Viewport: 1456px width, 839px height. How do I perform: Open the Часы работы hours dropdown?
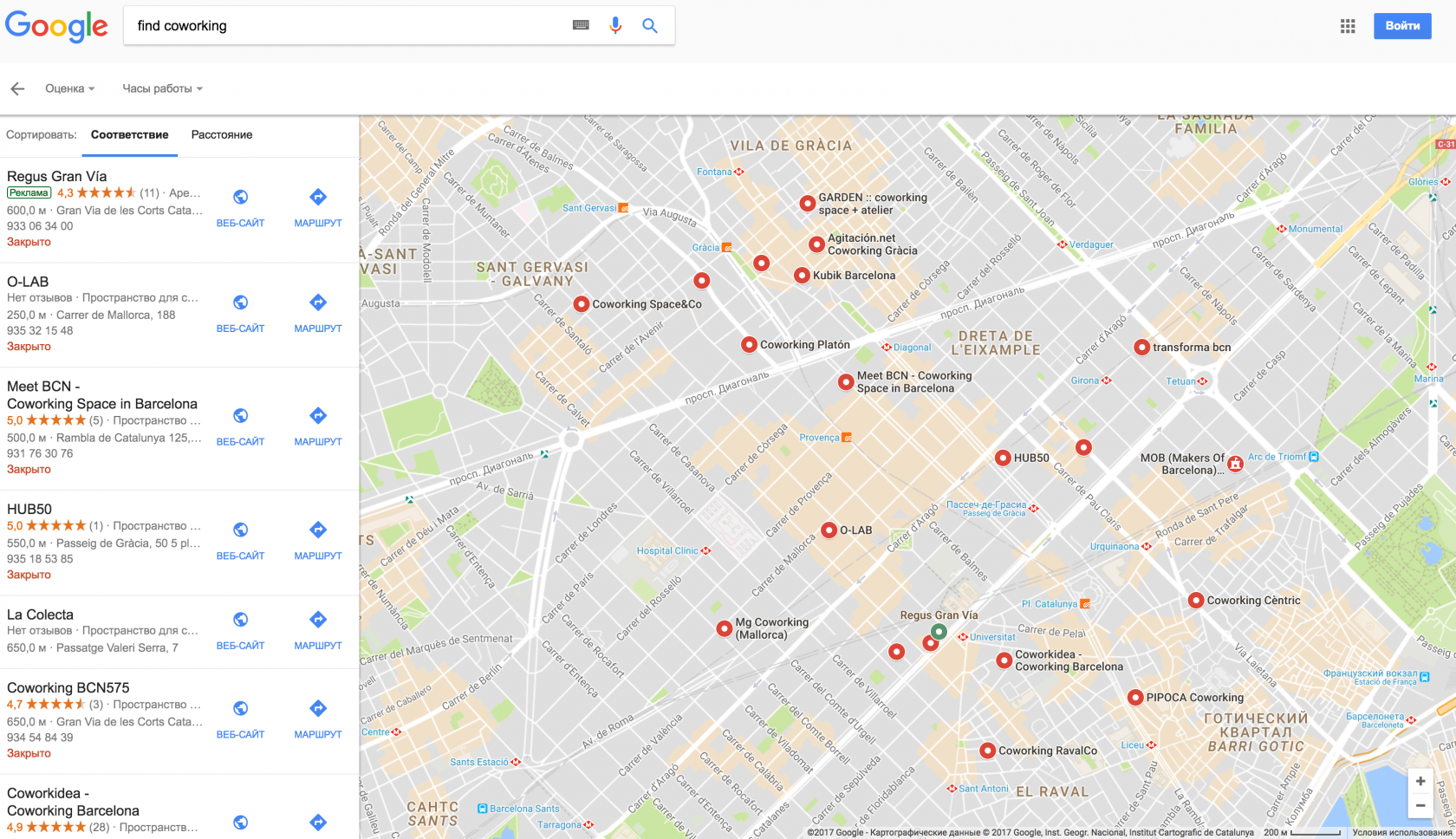[x=162, y=88]
